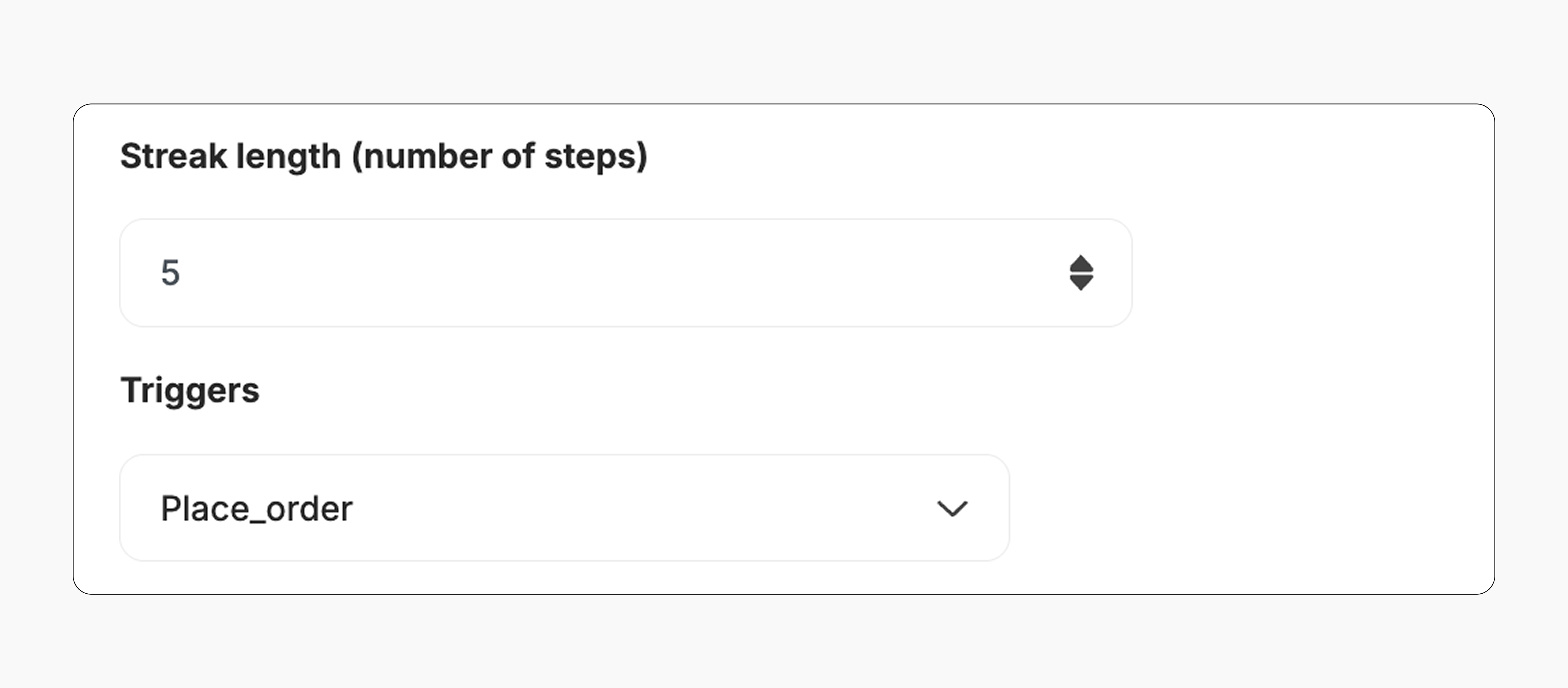The height and width of the screenshot is (688, 1568).
Task: Click the Streak length (number of steps) label
Action: click(x=384, y=156)
